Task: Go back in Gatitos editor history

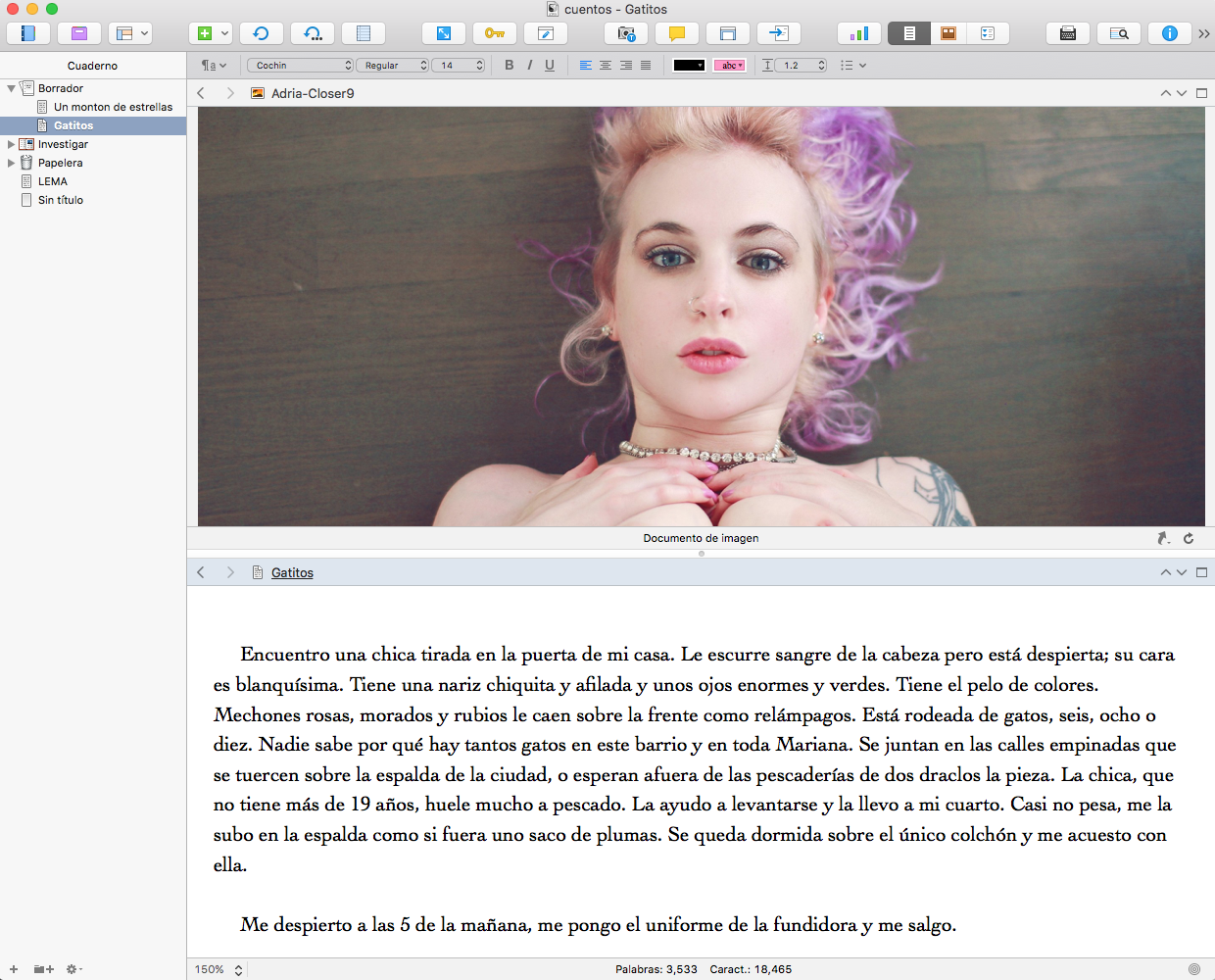Action: point(201,572)
